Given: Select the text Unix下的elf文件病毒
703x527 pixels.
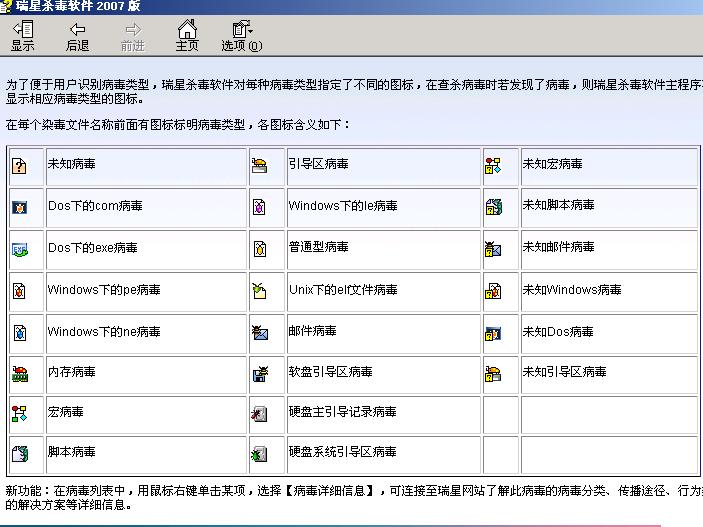Looking at the screenshot, I should pos(343,289).
